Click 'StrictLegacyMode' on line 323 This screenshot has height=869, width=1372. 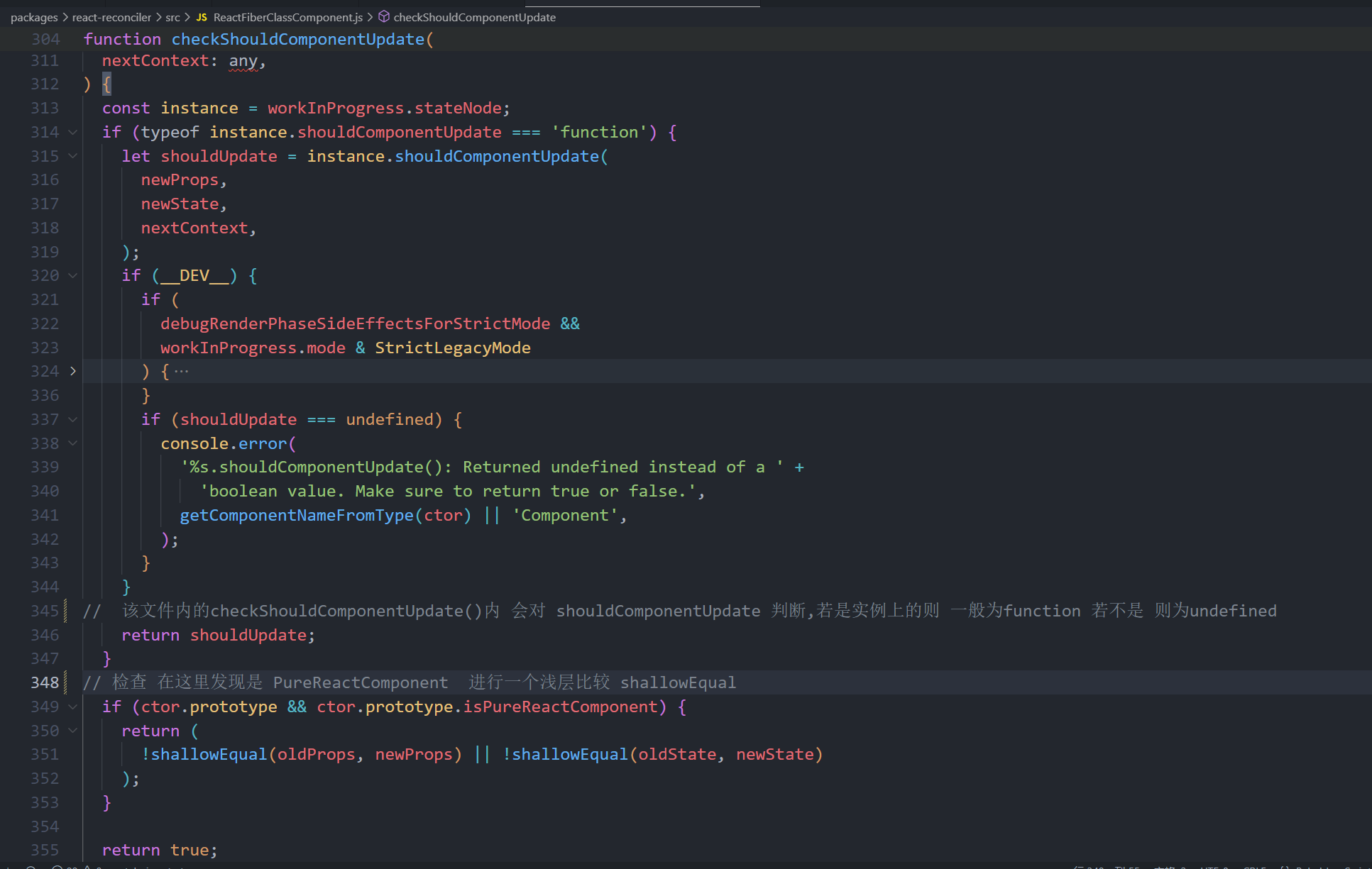click(x=453, y=348)
